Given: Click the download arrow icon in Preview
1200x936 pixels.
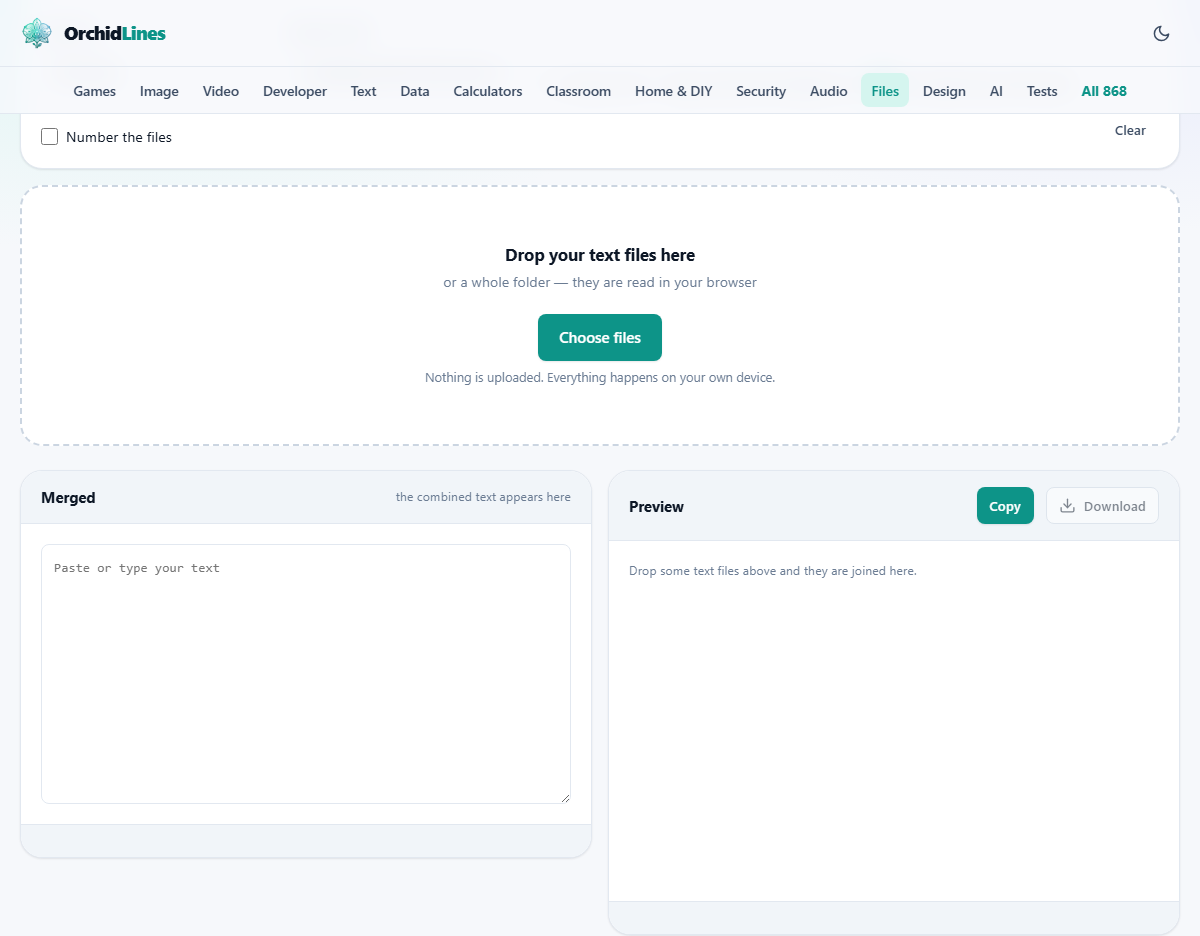Looking at the screenshot, I should [1067, 506].
